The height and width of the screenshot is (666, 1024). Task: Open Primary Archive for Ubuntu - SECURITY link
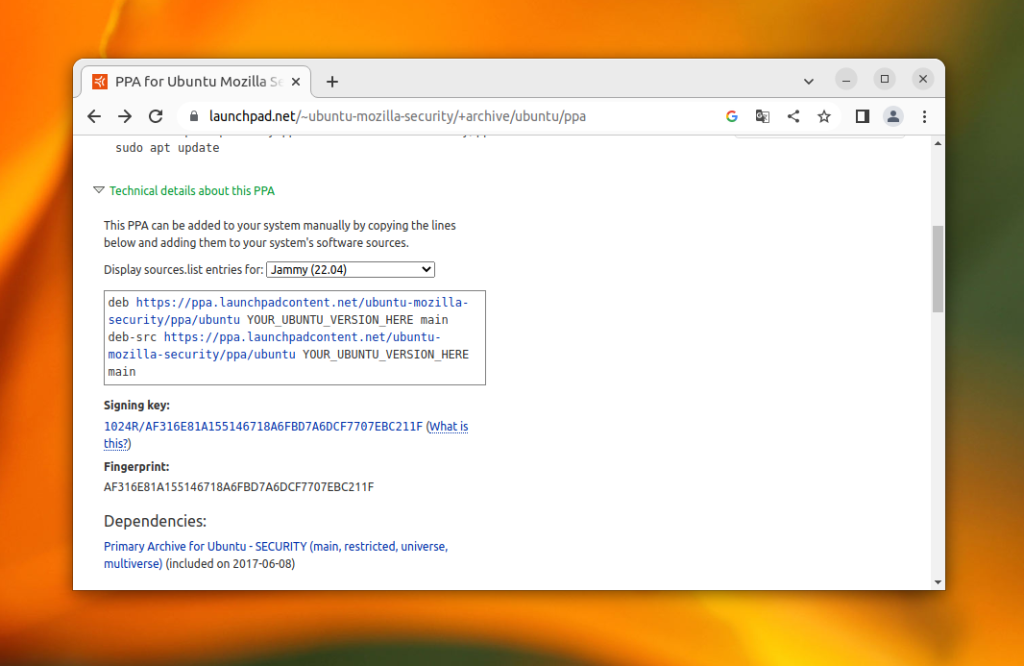276,554
